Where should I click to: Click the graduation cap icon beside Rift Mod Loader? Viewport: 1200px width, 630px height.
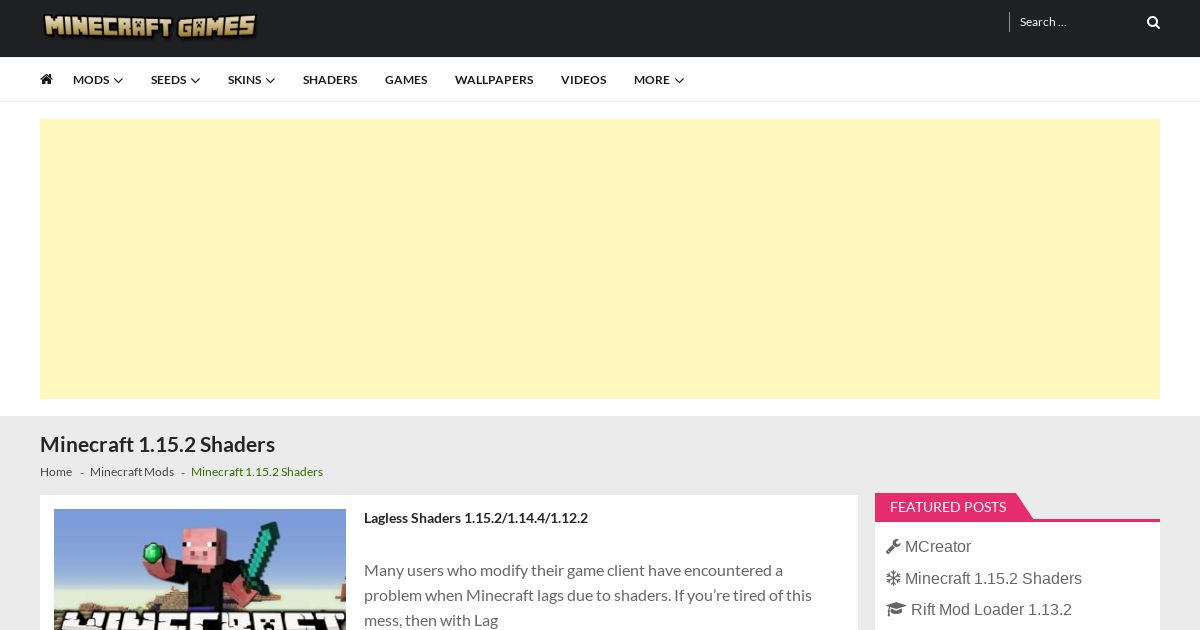point(895,609)
